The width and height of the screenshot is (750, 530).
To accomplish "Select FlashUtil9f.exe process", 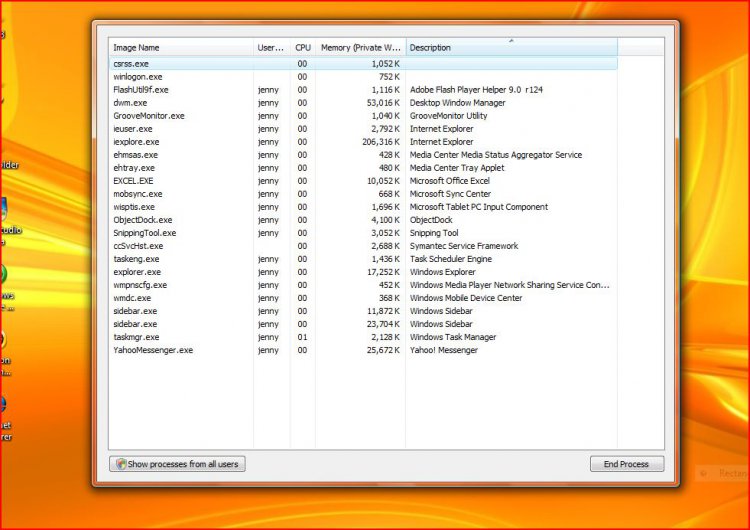I will tap(363, 89).
